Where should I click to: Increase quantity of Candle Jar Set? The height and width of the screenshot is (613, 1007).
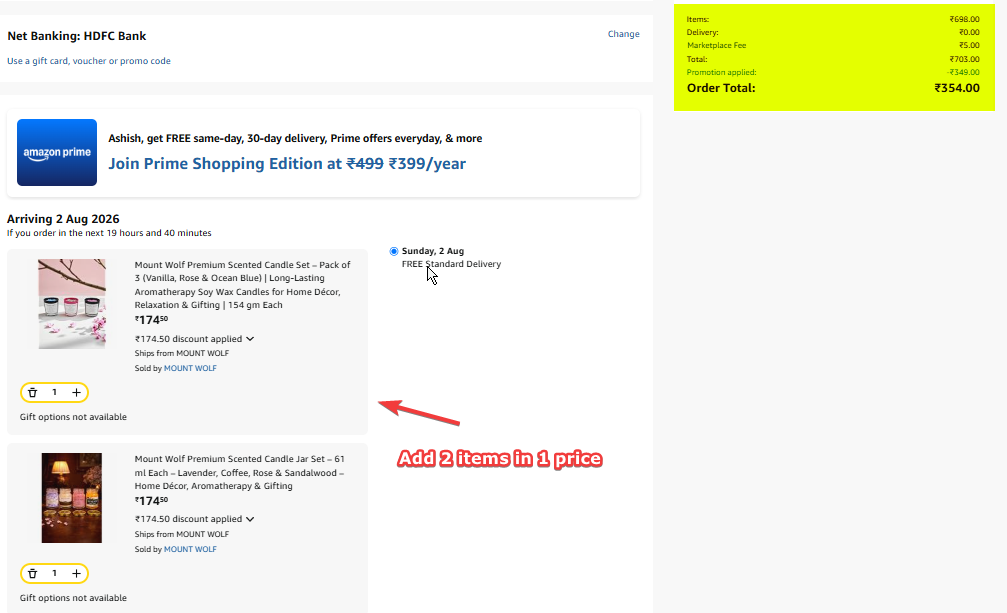[76, 574]
